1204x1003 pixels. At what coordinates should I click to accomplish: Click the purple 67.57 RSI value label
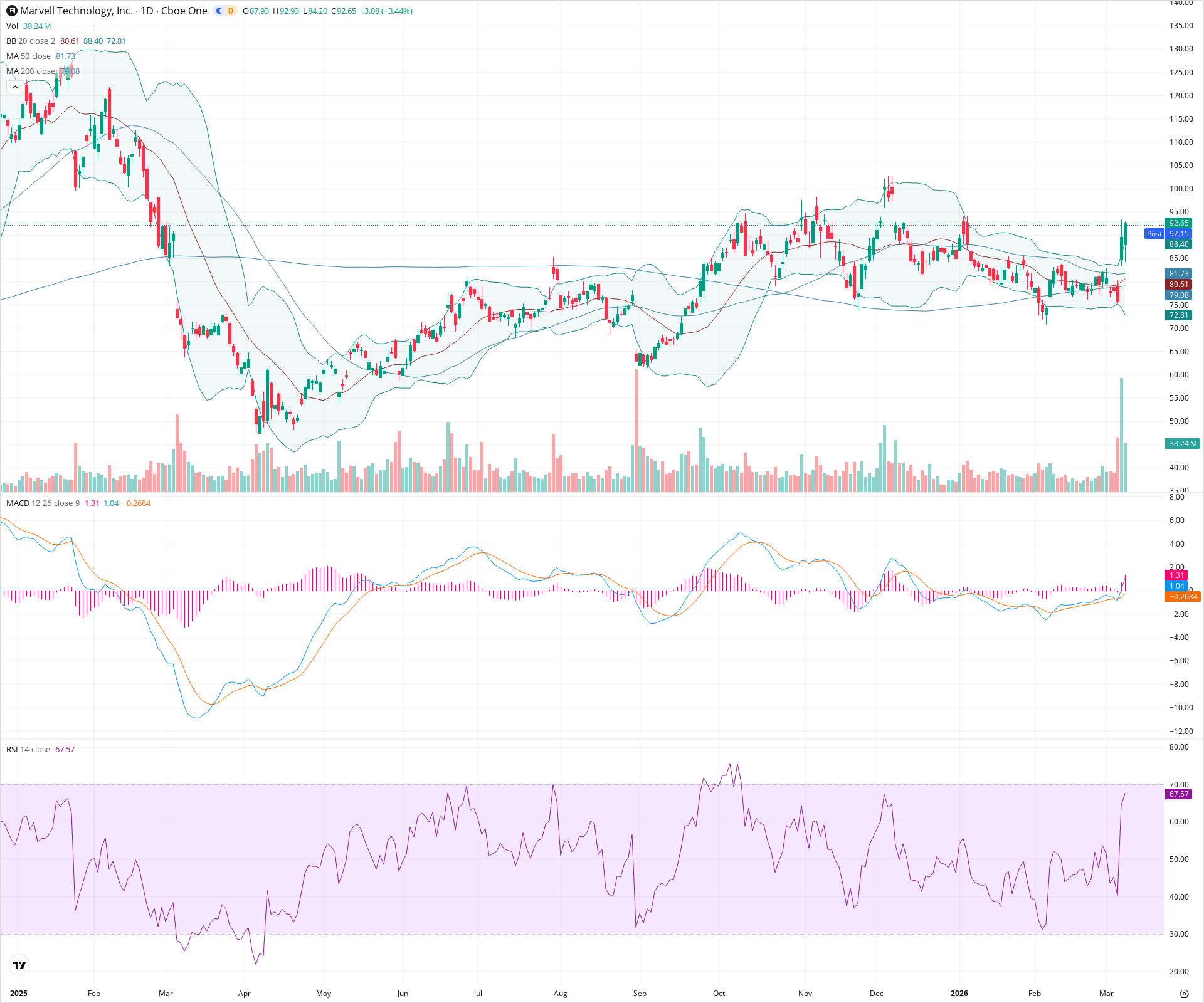[x=1177, y=794]
